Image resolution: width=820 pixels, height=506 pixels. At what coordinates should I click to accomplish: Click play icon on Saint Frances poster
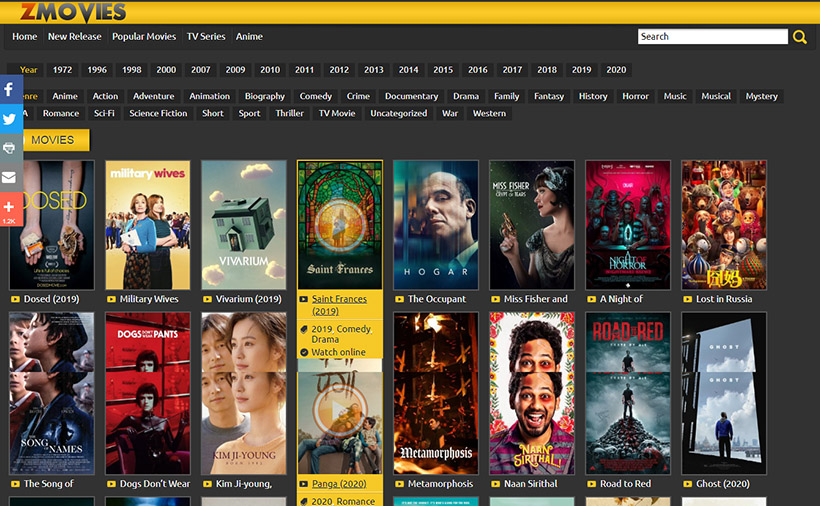(339, 225)
